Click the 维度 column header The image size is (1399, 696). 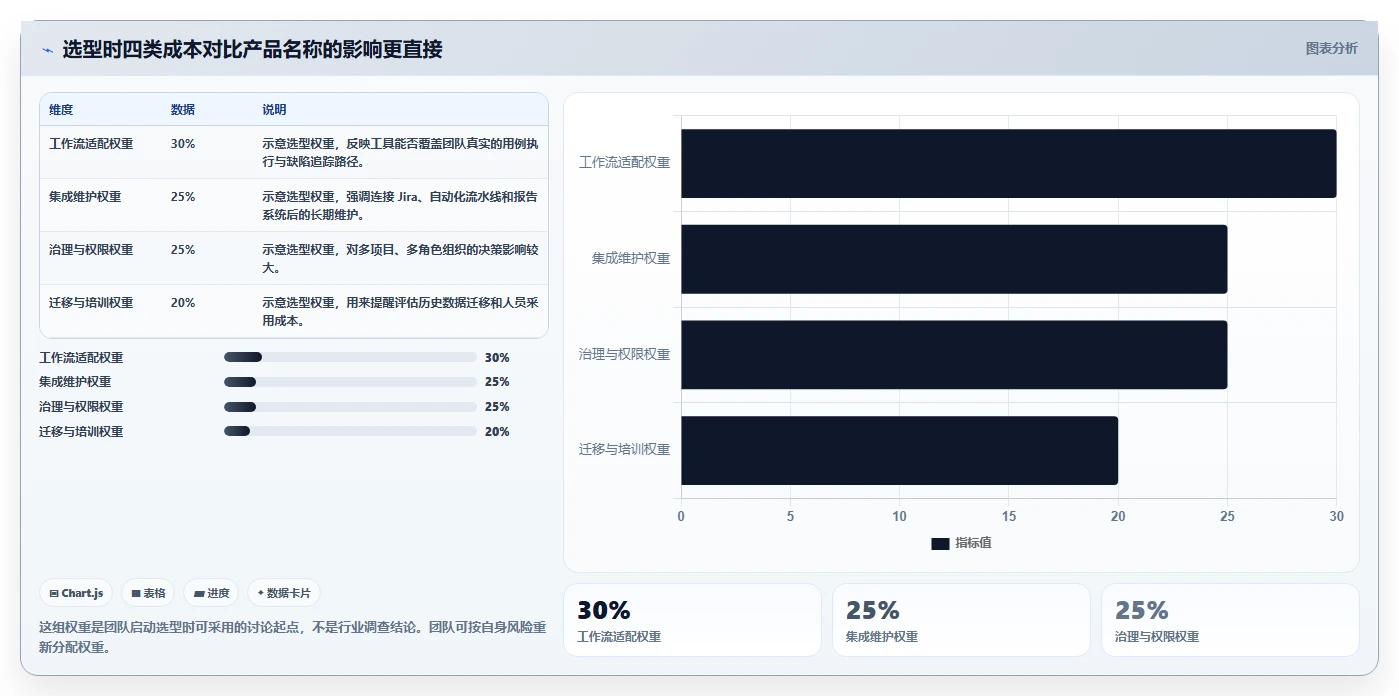pyautogui.click(x=61, y=110)
